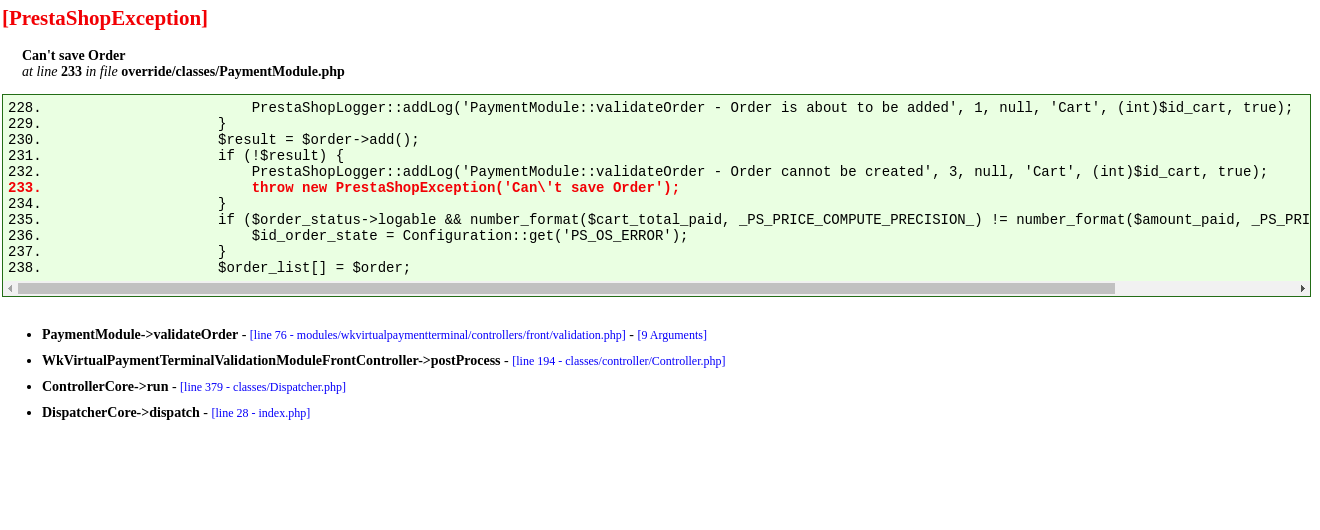Click code line 230 $order->add()
The image size is (1320, 530).
pyautogui.click(x=318, y=140)
